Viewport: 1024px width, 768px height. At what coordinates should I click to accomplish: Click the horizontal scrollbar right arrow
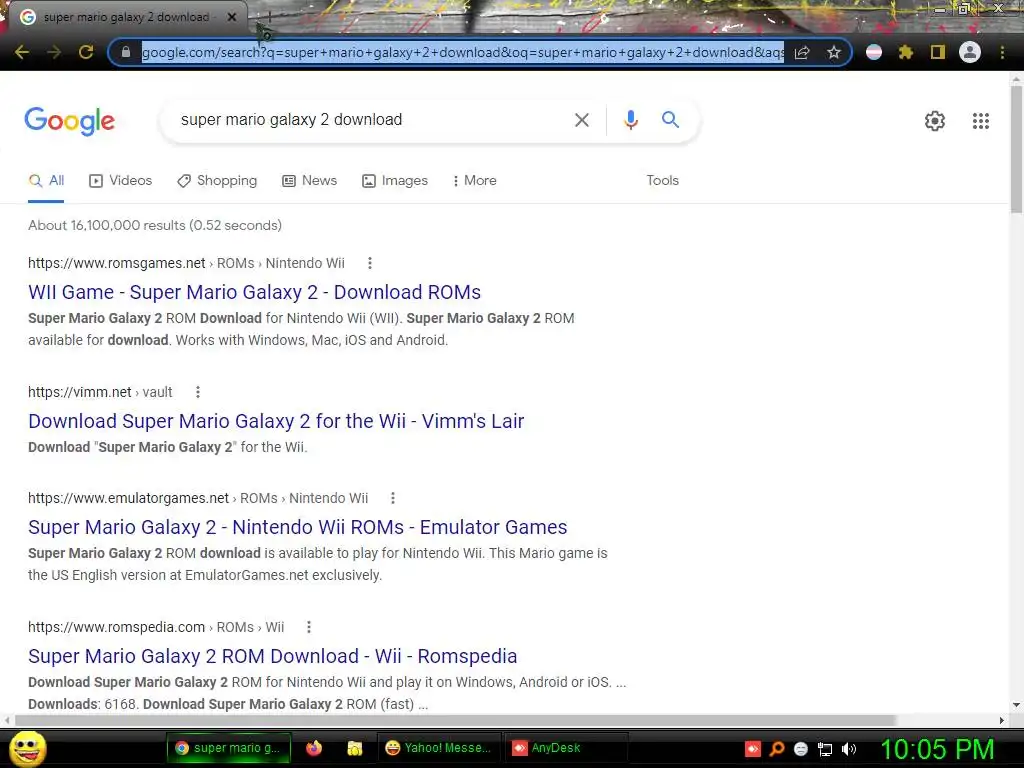(x=1002, y=720)
